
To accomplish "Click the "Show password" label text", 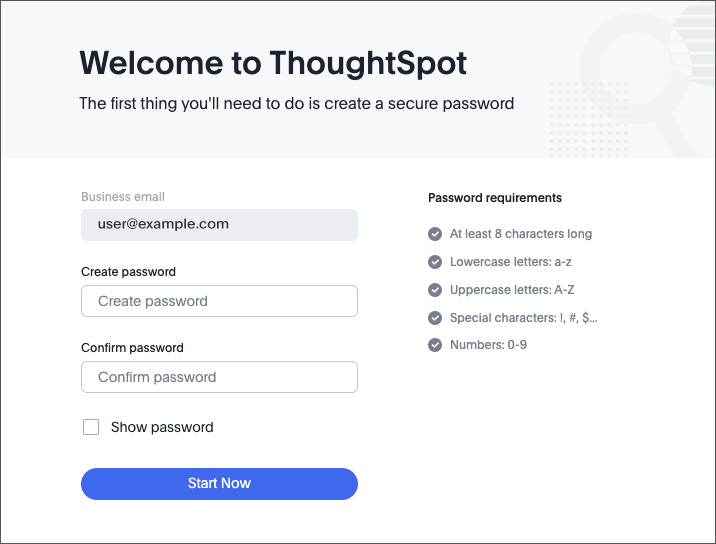I will (162, 427).
